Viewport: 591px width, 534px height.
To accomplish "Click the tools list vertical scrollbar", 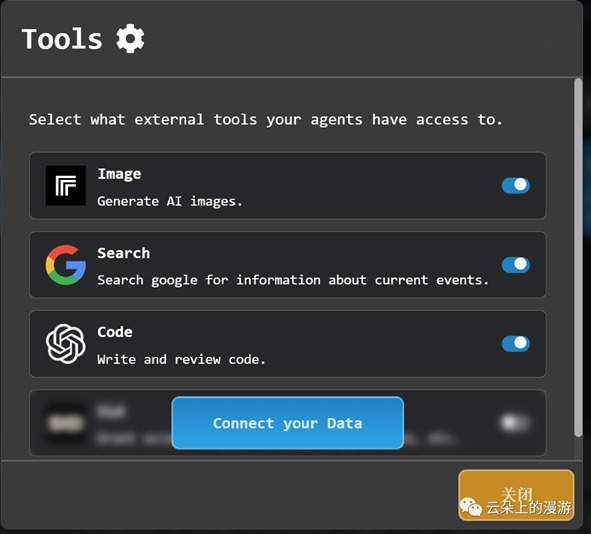I will point(578,258).
